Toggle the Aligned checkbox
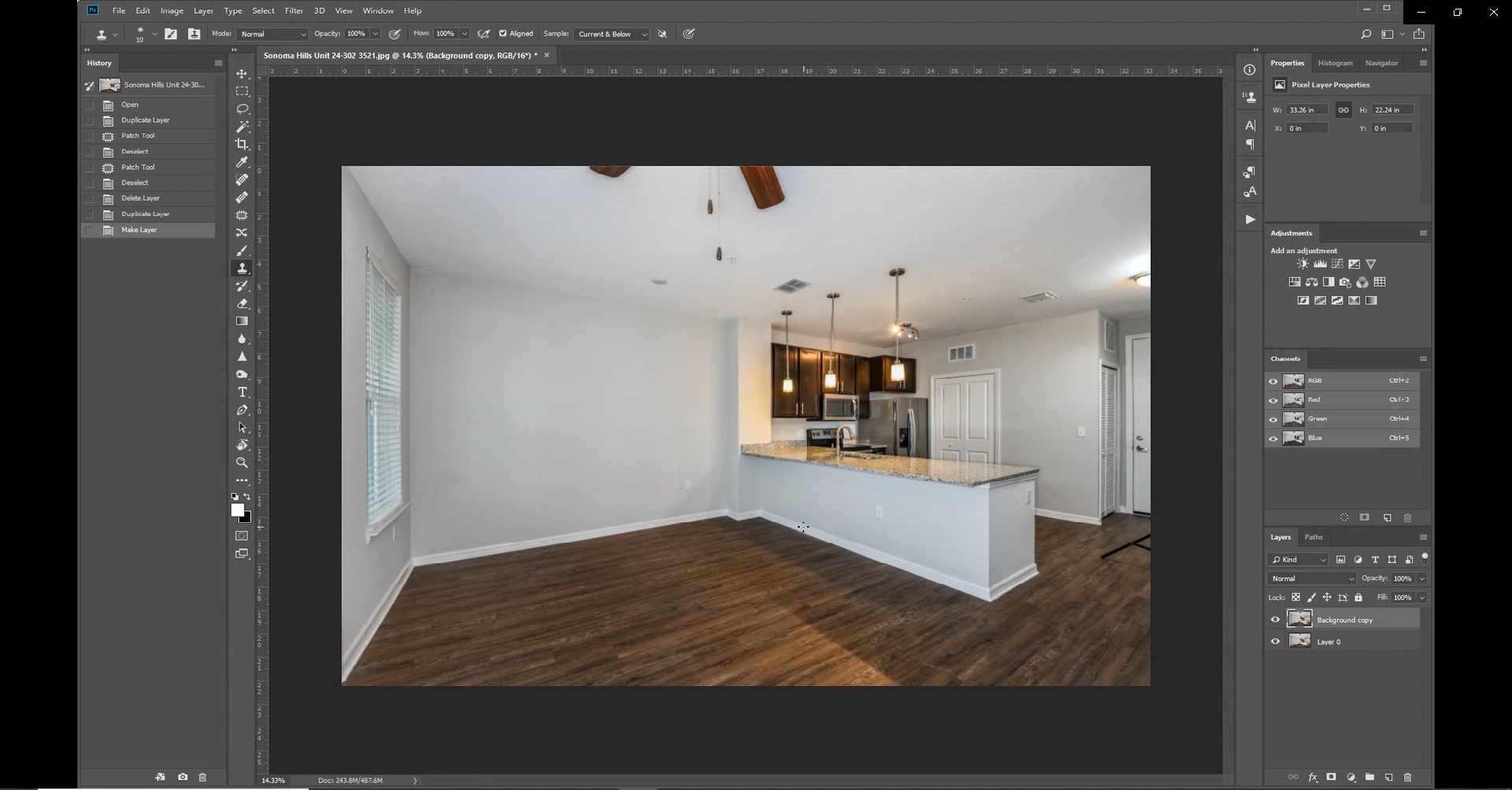This screenshot has width=1512, height=790. pos(502,34)
